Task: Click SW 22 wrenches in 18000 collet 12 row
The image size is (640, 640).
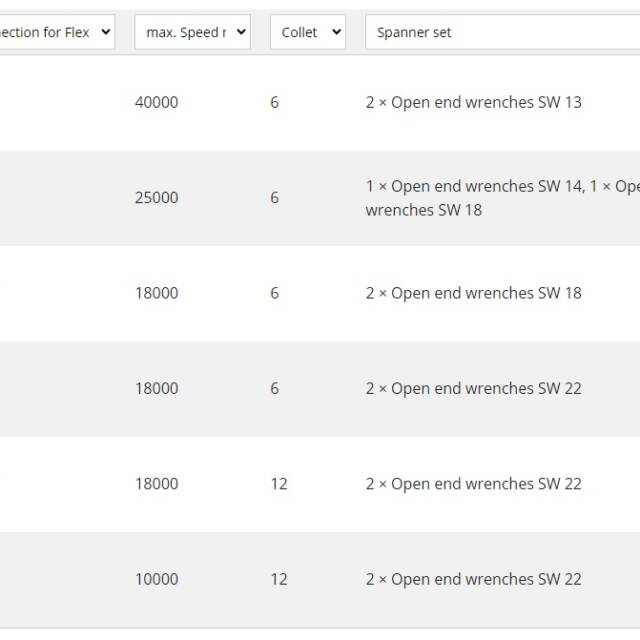Action: [473, 484]
